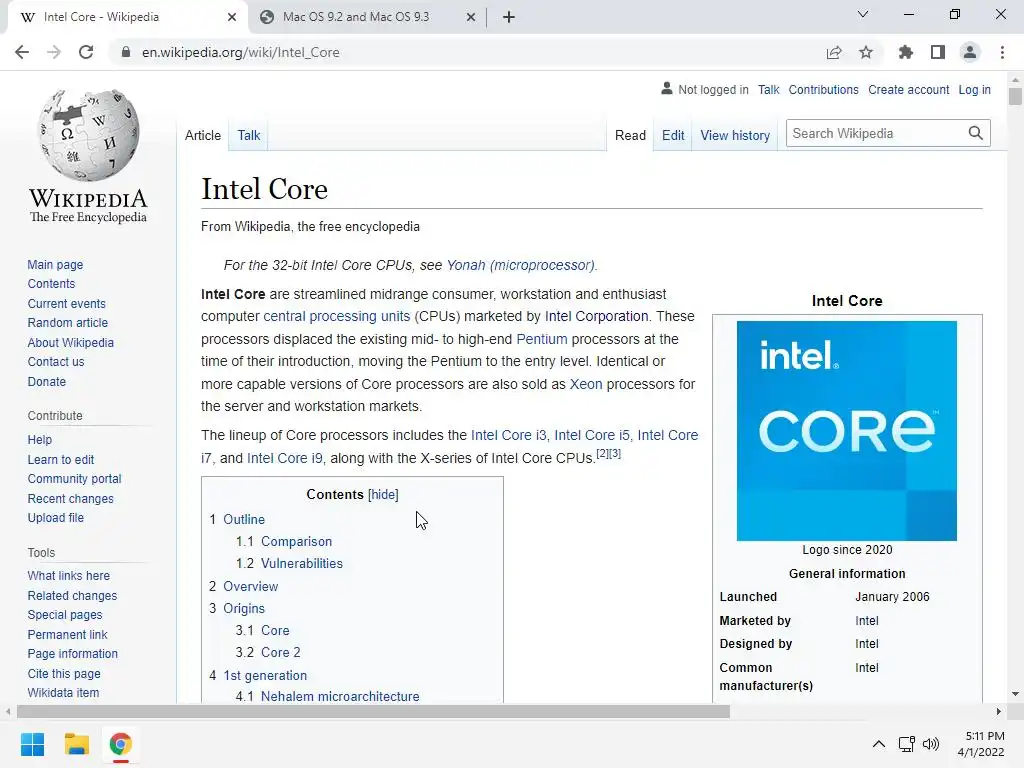This screenshot has width=1024, height=768.
Task: Open Cite this page link
Action: tap(64, 673)
